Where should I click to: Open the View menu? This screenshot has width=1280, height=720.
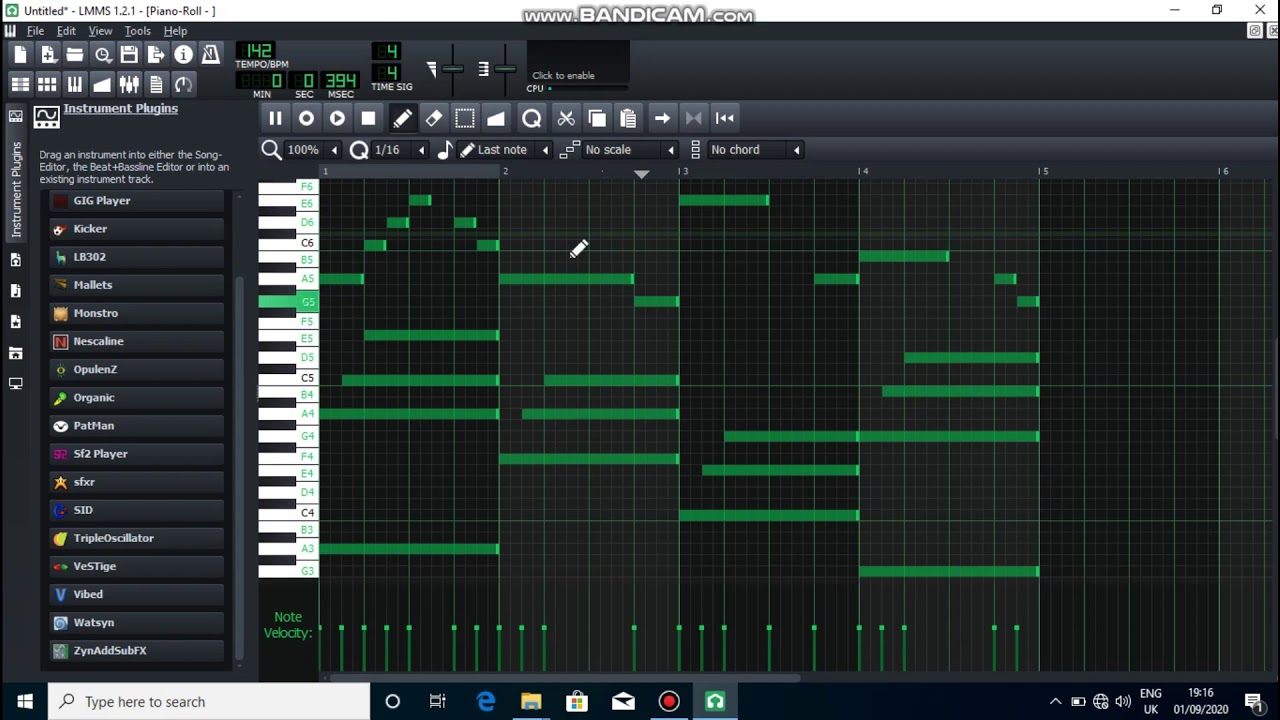(100, 31)
